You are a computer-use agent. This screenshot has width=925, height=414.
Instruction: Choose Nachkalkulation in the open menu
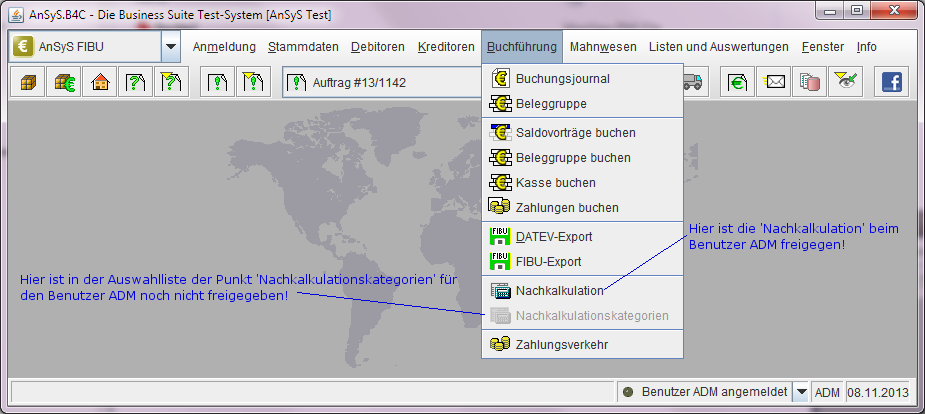559,291
